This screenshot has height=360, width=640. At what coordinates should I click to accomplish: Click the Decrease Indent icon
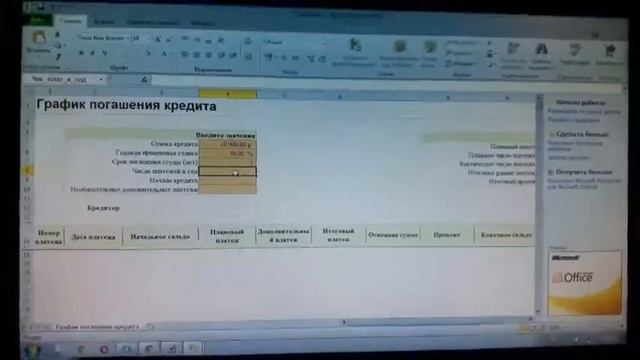(x=222, y=56)
